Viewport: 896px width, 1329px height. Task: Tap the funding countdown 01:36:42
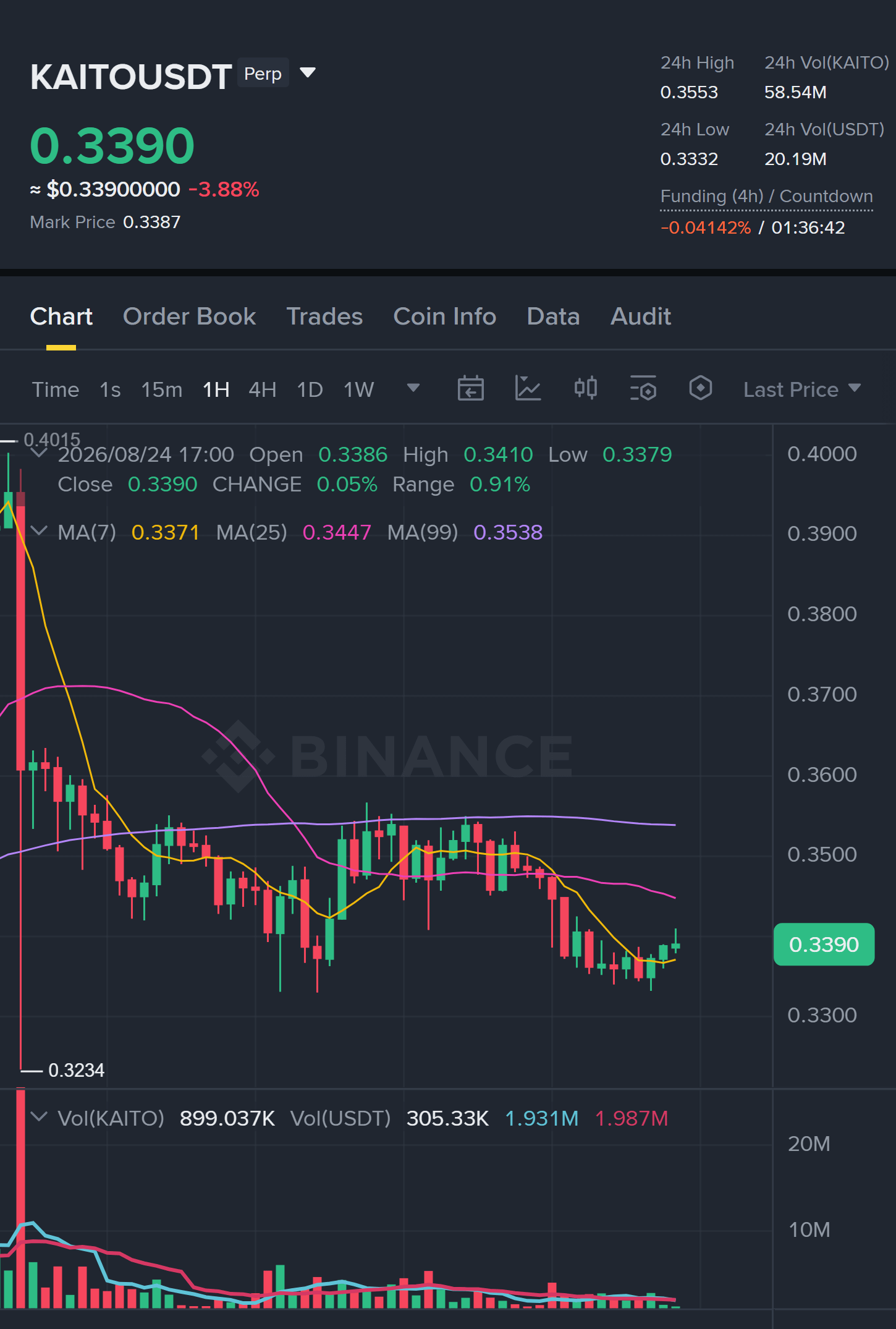[x=808, y=228]
